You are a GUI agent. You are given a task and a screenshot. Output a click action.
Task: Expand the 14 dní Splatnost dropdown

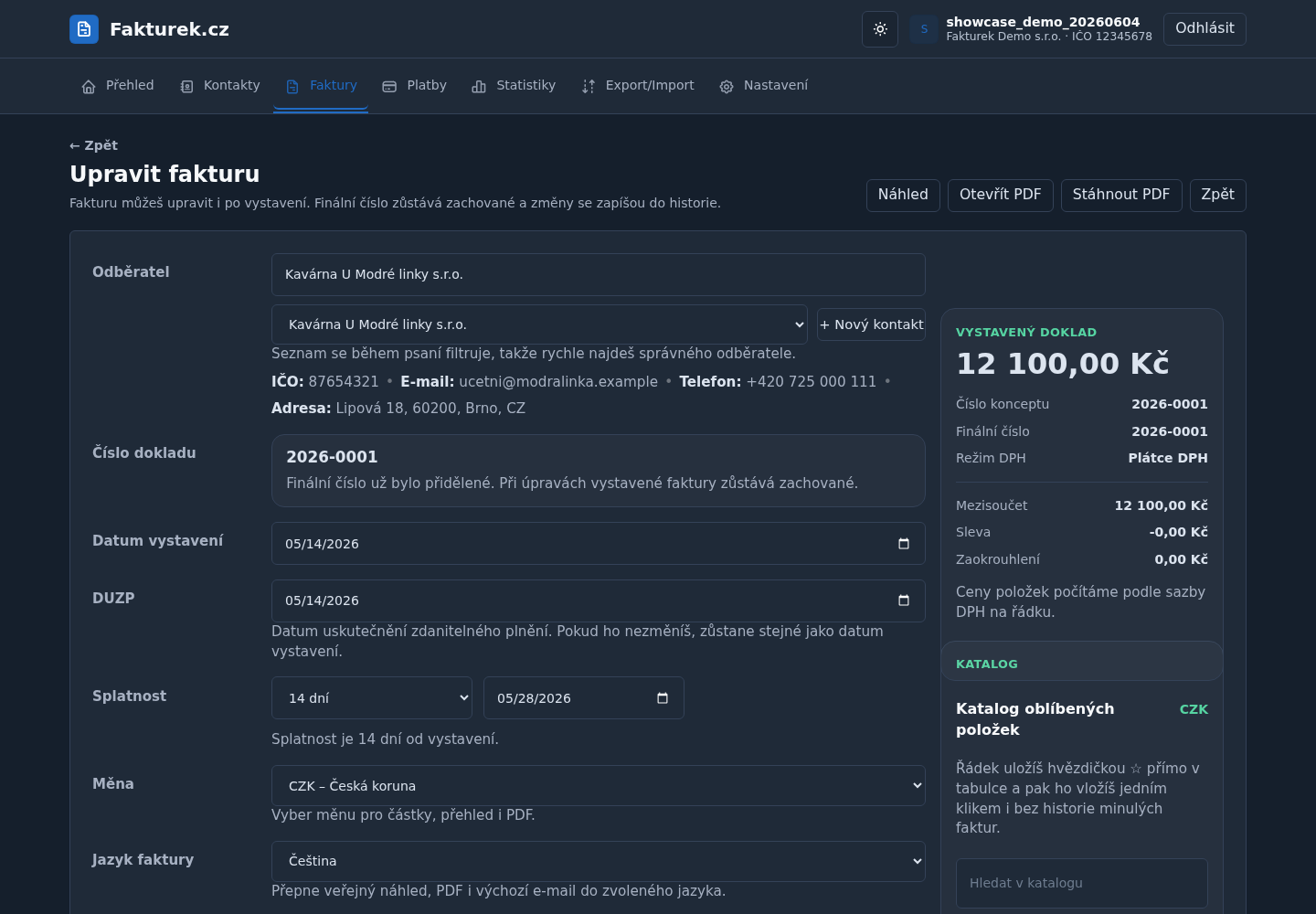372,698
